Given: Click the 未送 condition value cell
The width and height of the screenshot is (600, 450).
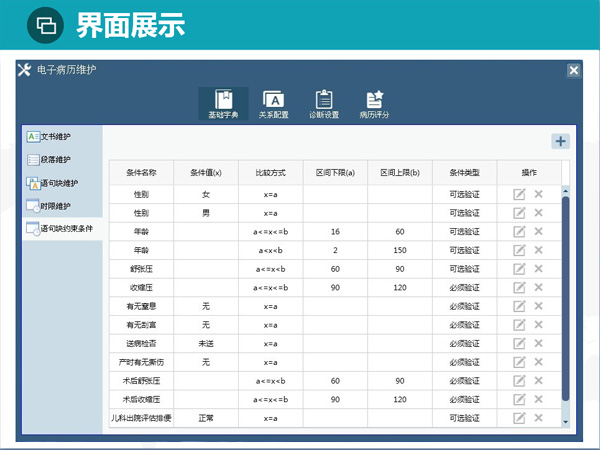Looking at the screenshot, I should [206, 344].
